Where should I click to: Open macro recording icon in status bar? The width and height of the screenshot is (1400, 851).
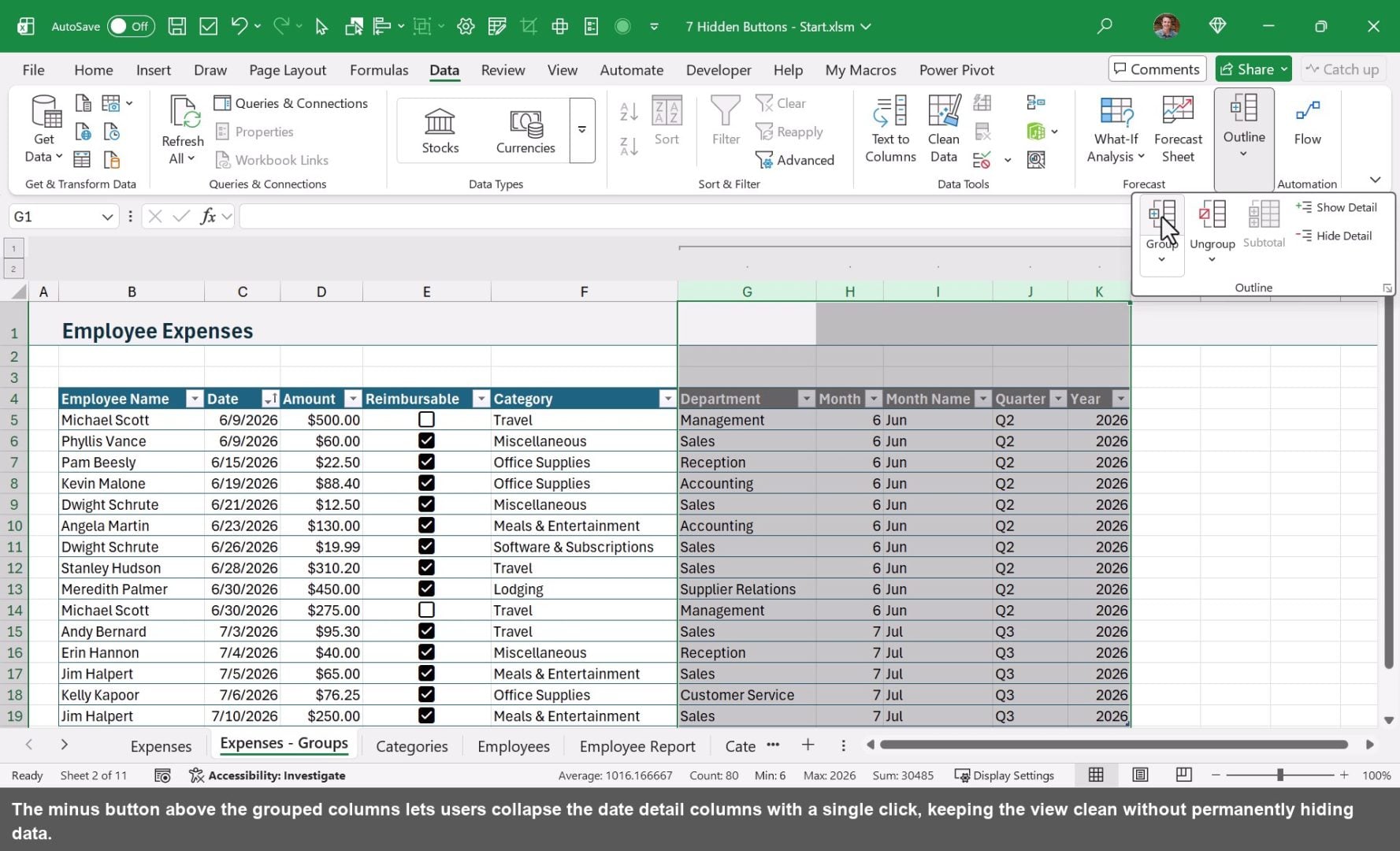[x=162, y=775]
